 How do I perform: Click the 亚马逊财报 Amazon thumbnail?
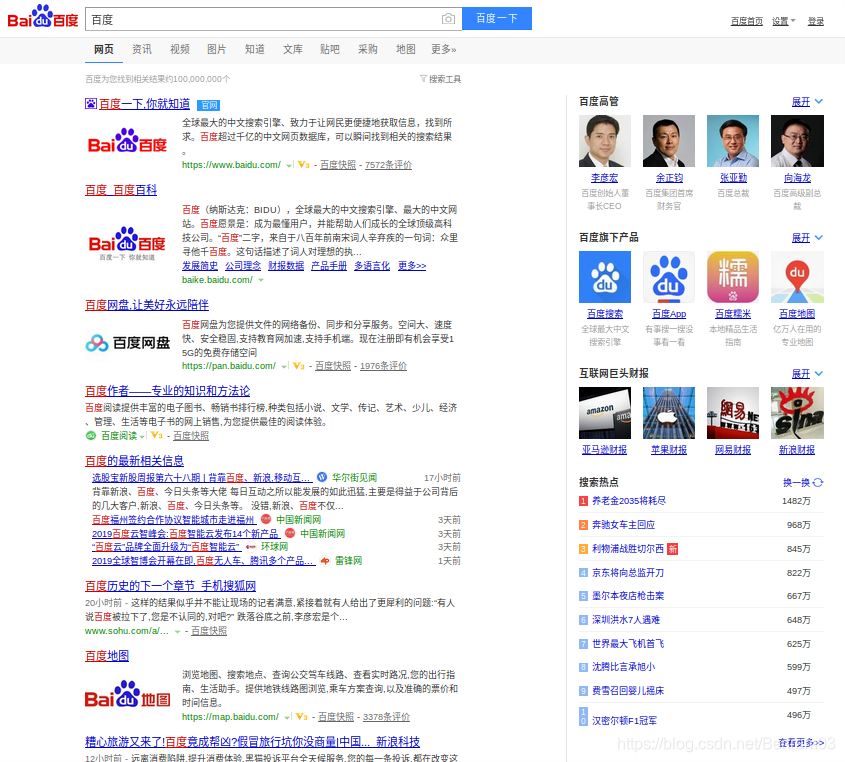coord(605,413)
